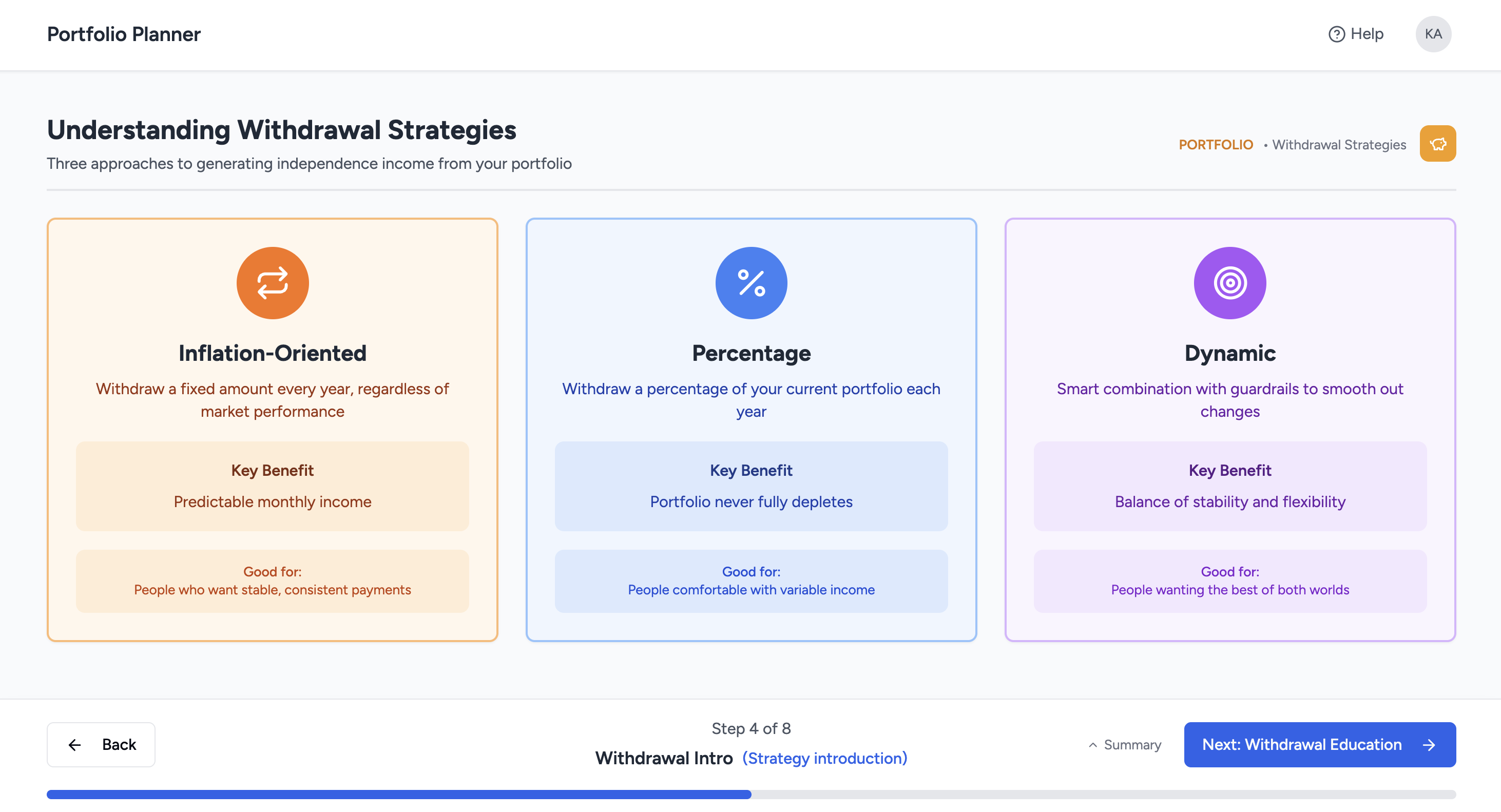This screenshot has height=812, width=1501.
Task: Click the Portfolio Planner app title
Action: click(x=124, y=34)
